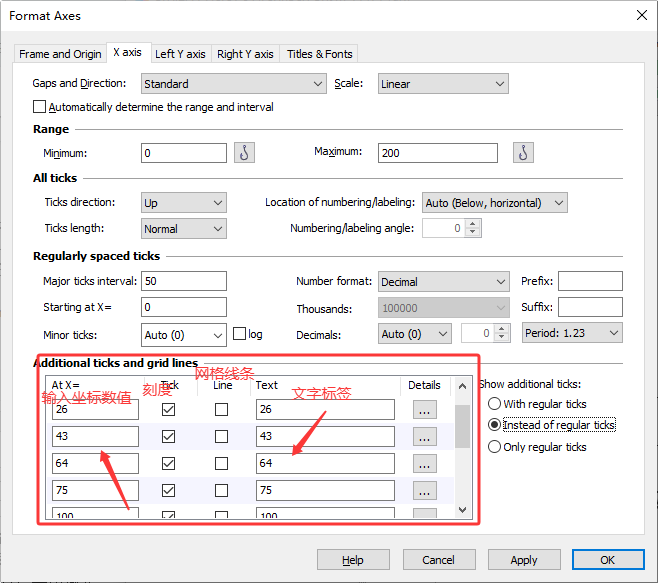Click the Starting at X= field
The image size is (658, 583).
(184, 307)
